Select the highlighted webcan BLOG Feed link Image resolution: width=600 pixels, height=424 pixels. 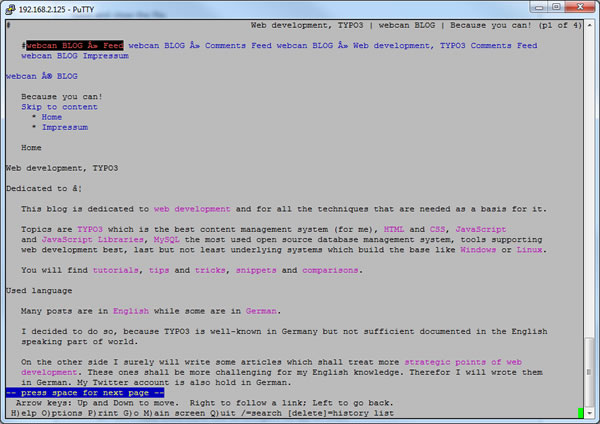75,46
